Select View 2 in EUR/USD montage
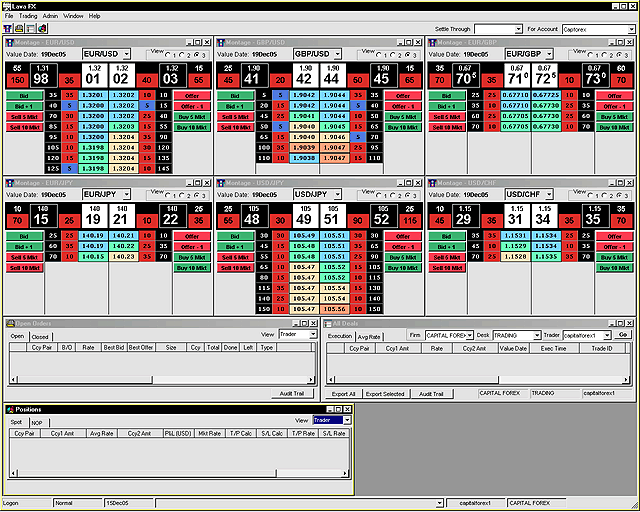 point(182,54)
